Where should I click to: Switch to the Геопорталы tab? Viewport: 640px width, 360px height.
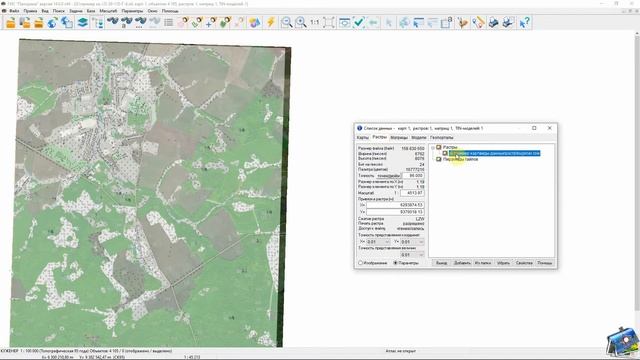click(442, 138)
